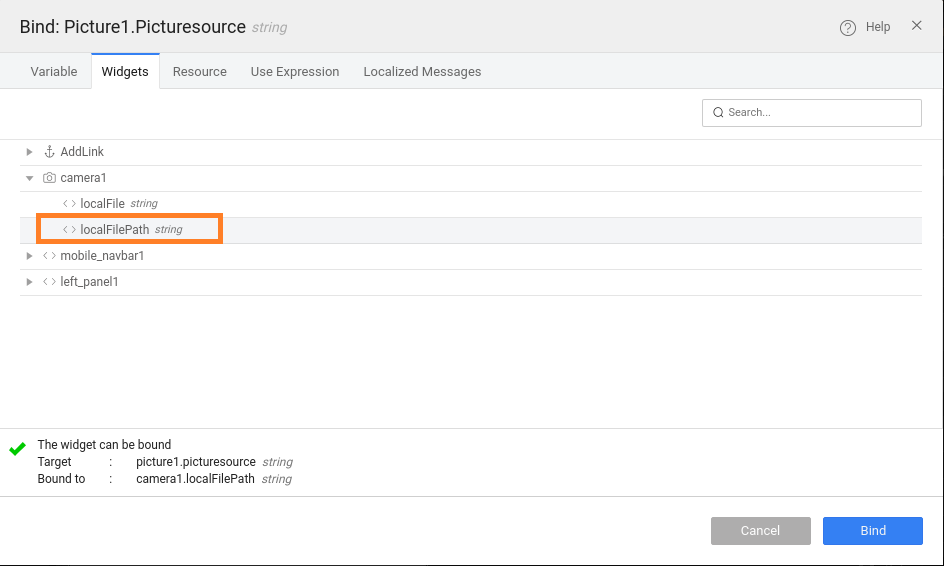Switch to the Variable tab
944x566 pixels.
[54, 72]
